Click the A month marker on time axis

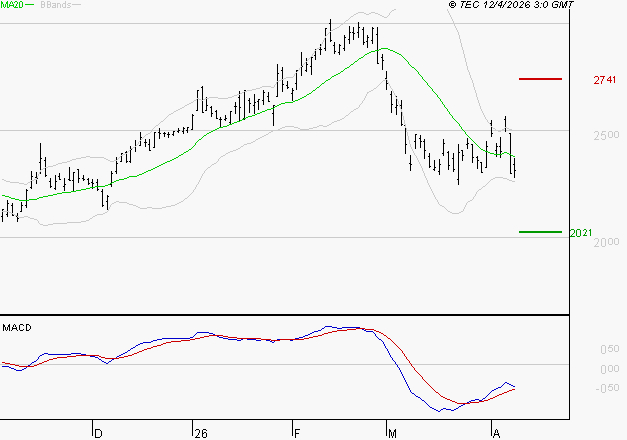coord(496,434)
